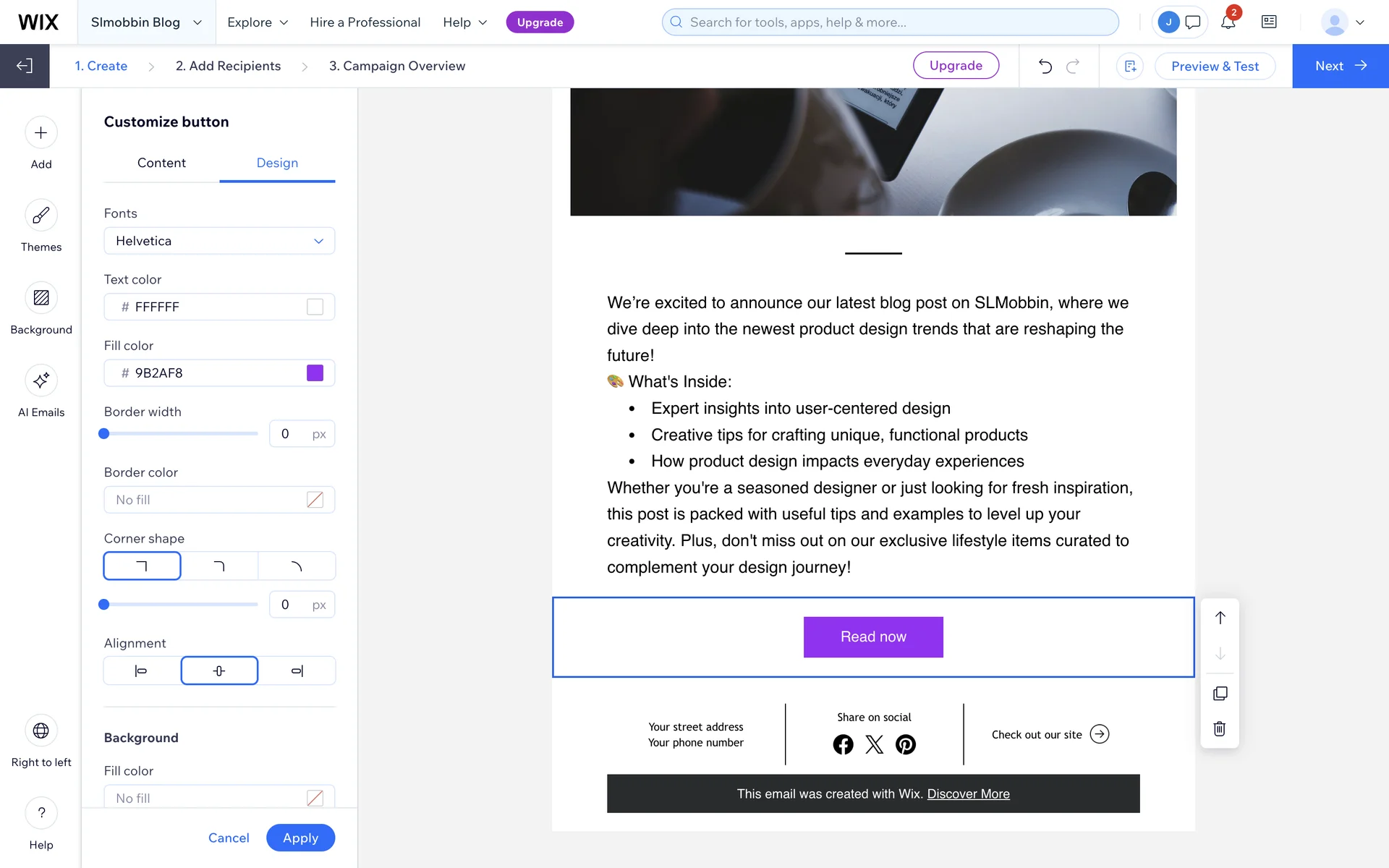Duplicate the selected block
Image resolution: width=1389 pixels, height=868 pixels.
pyautogui.click(x=1220, y=694)
